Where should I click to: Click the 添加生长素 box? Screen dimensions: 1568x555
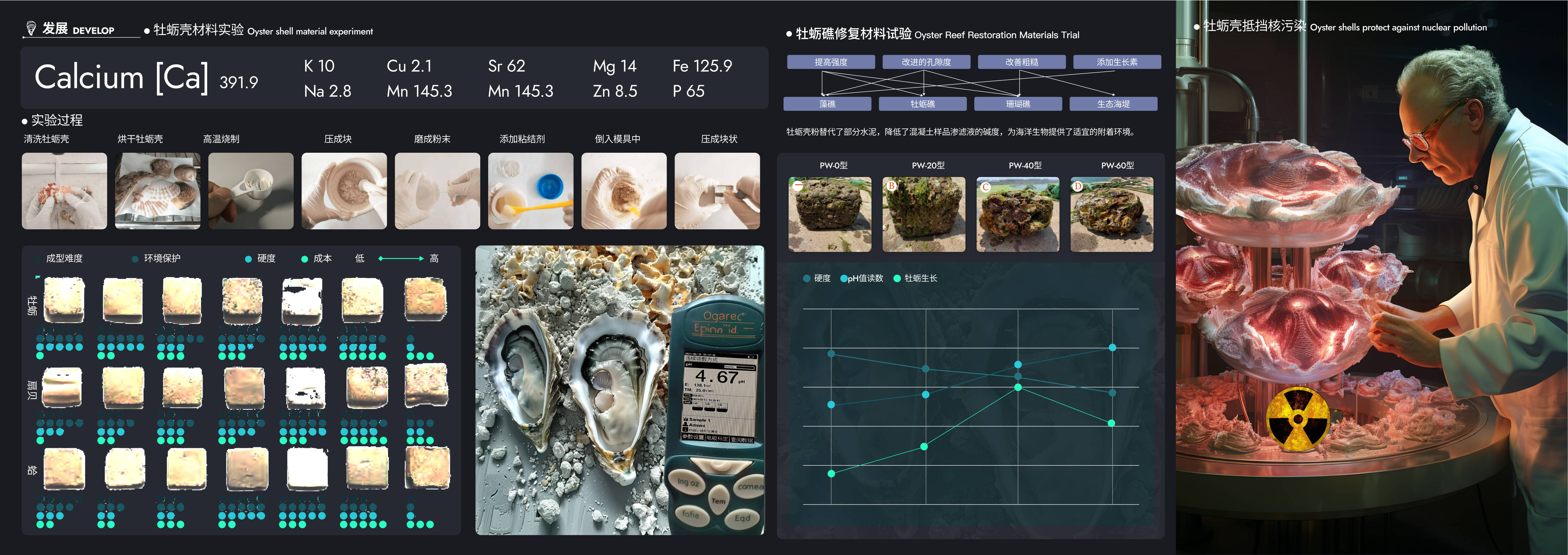tap(1117, 62)
